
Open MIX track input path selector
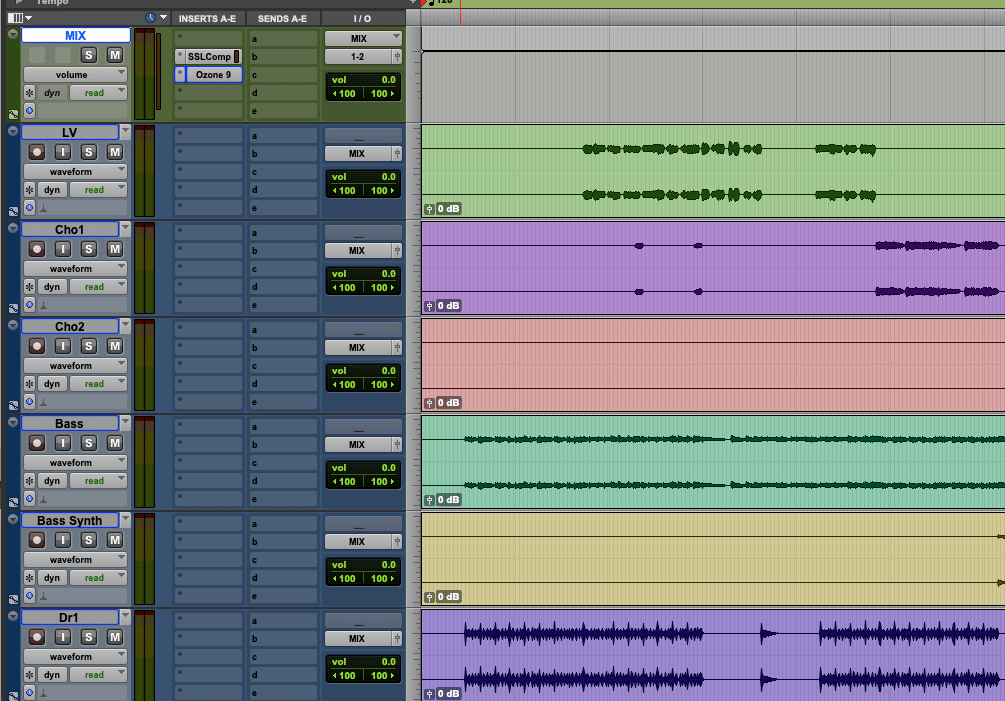(x=363, y=38)
